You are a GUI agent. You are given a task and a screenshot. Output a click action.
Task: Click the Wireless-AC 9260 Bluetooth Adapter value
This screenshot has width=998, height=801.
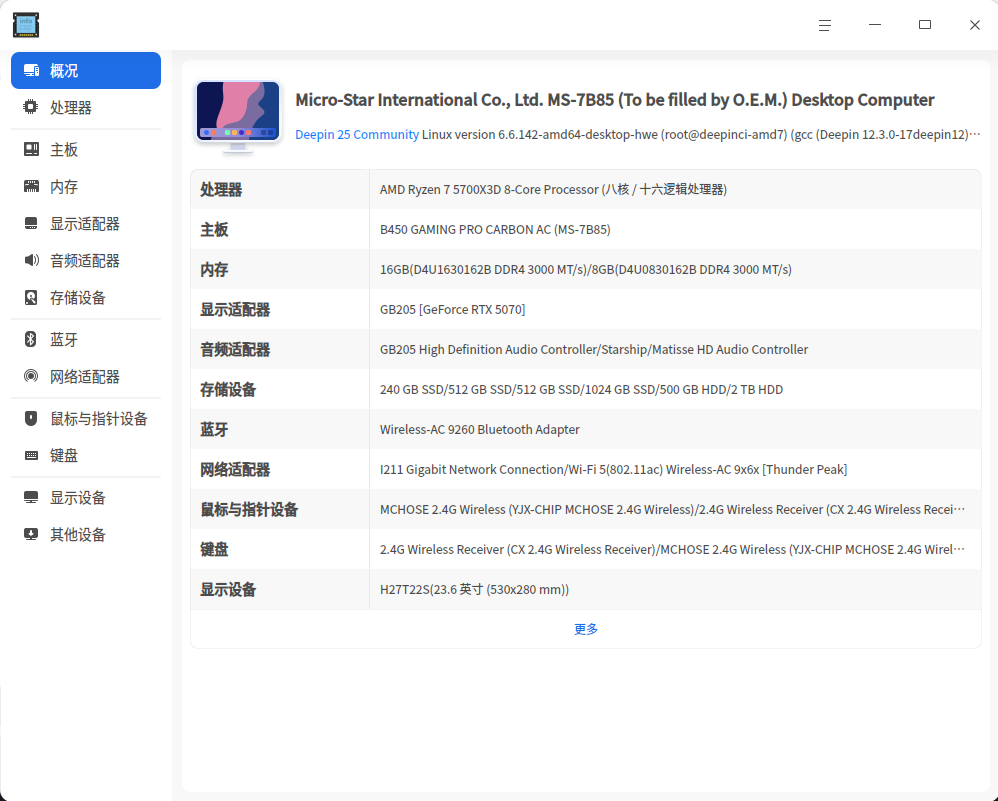pos(480,429)
